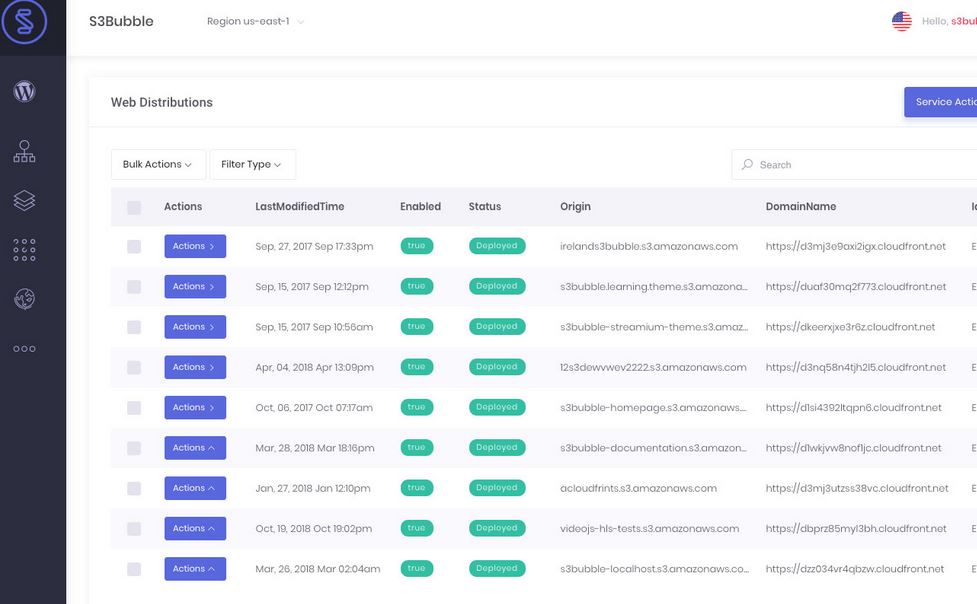Open the globe sidebar icon
977x604 pixels.
24,299
